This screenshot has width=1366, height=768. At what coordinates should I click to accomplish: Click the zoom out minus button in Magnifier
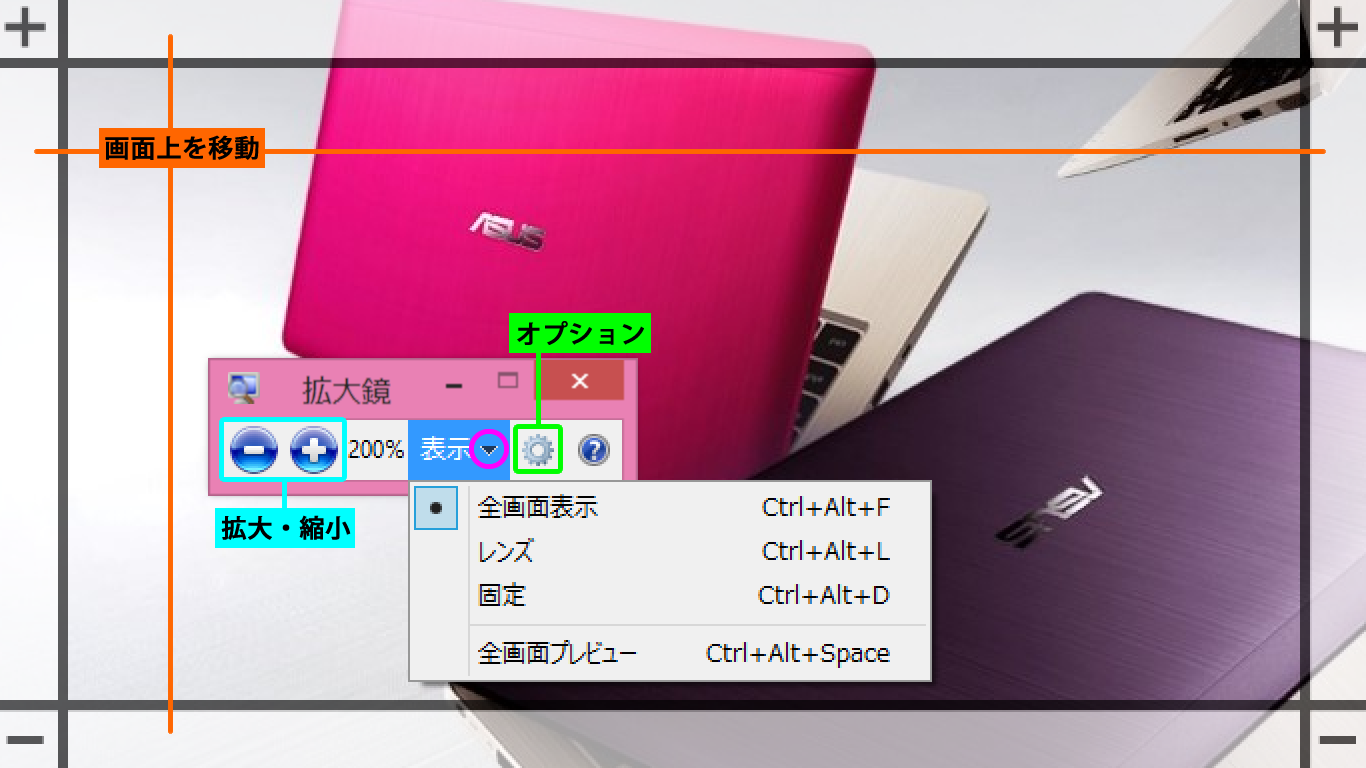coord(253,451)
